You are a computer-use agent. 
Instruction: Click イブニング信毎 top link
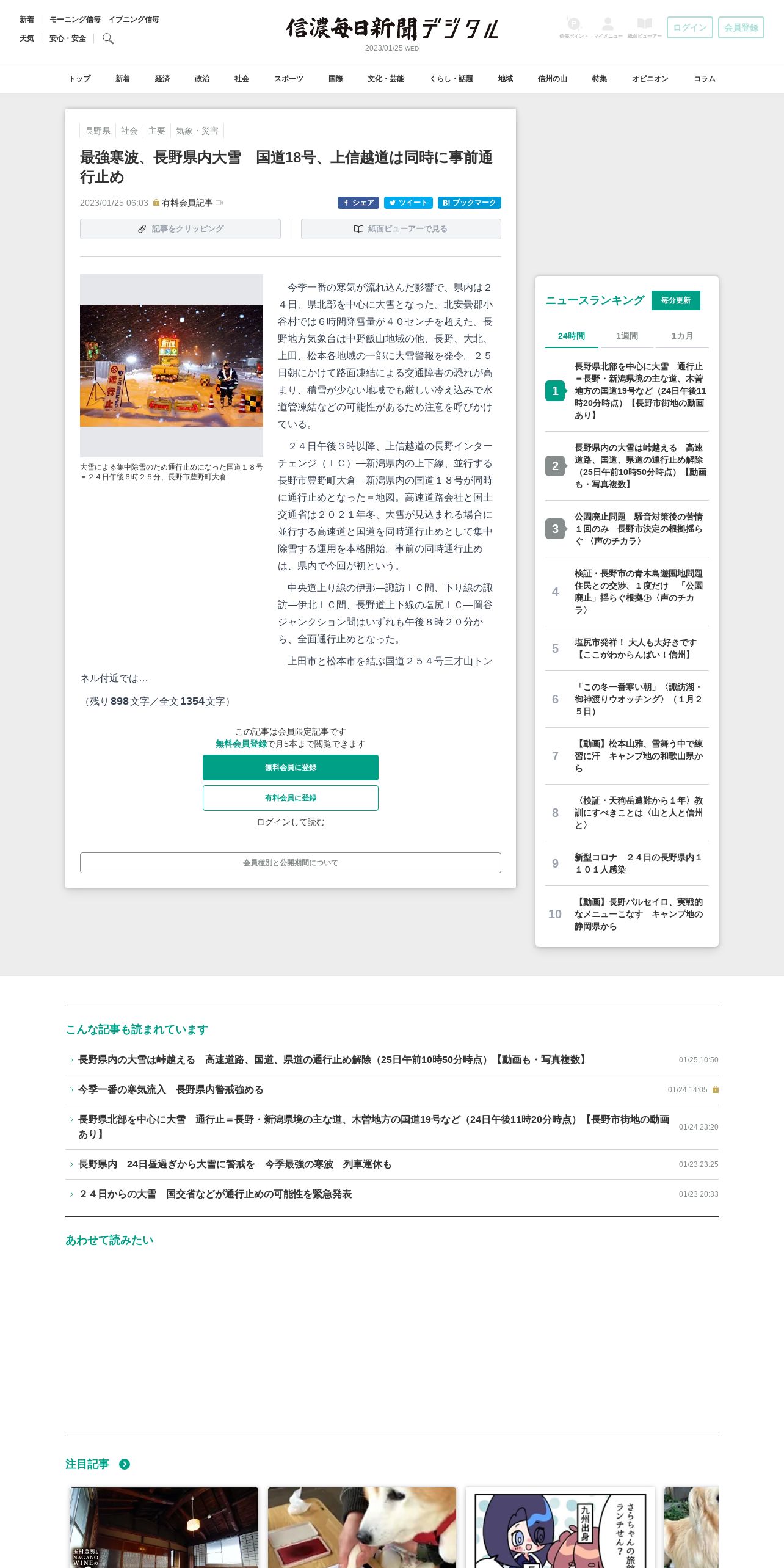tap(134, 20)
